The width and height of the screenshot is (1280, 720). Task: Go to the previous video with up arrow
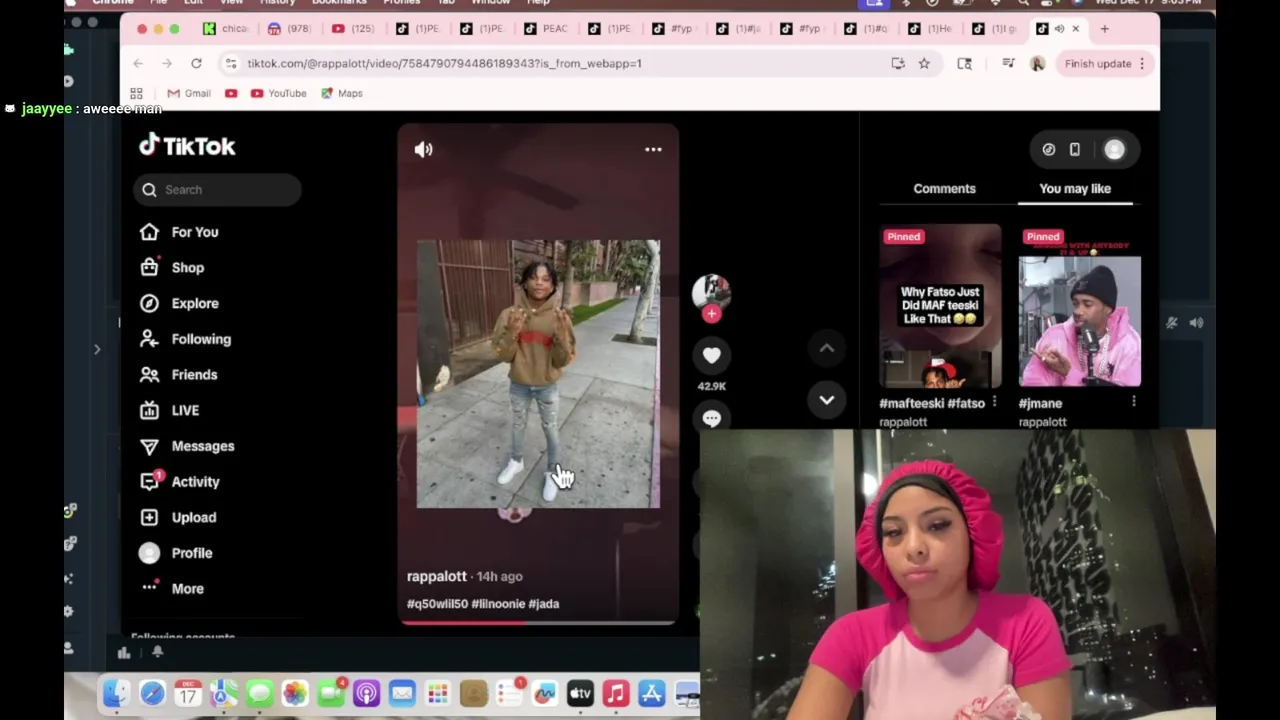[827, 348]
